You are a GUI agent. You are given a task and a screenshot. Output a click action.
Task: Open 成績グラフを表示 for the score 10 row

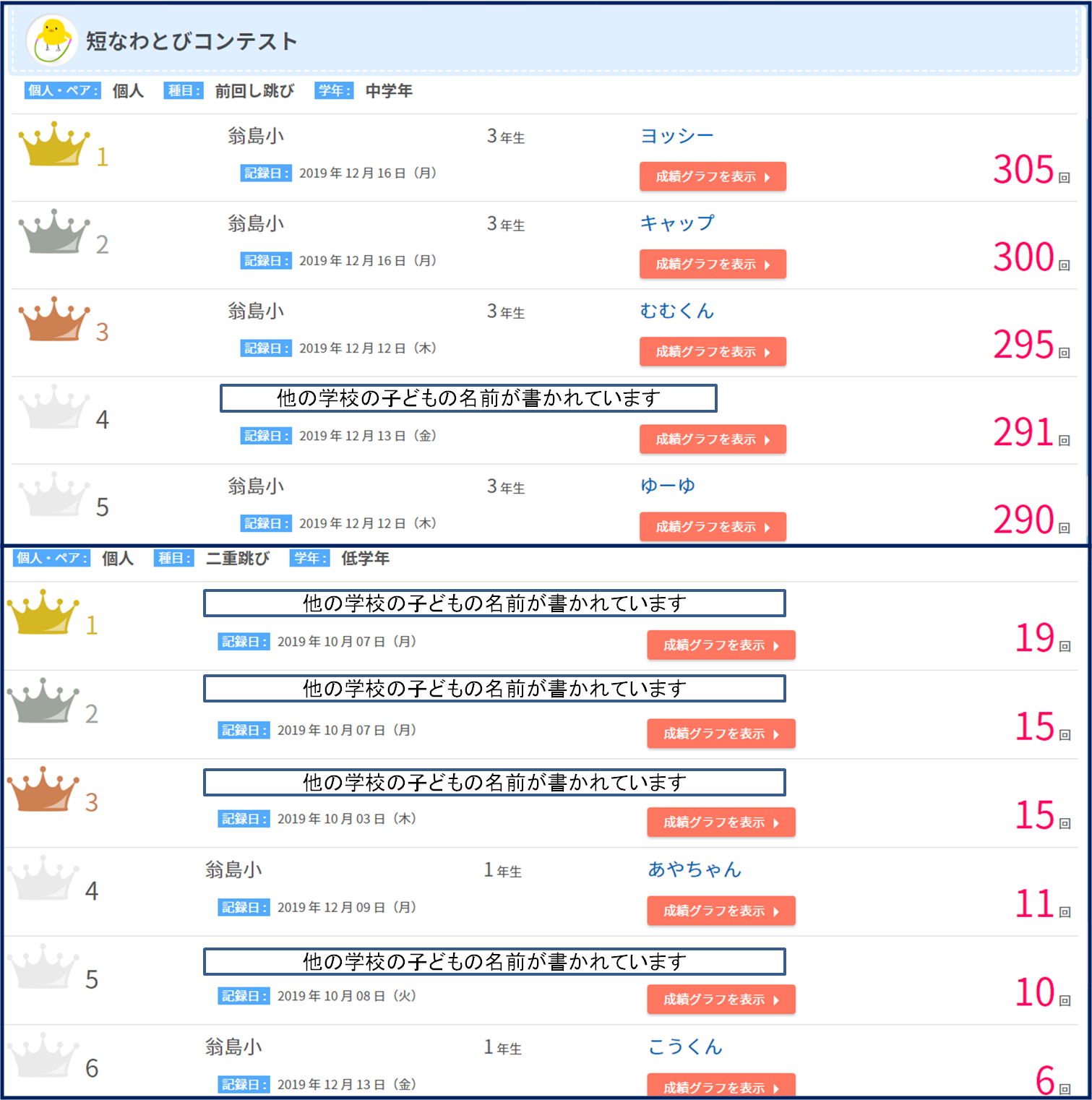[721, 1000]
